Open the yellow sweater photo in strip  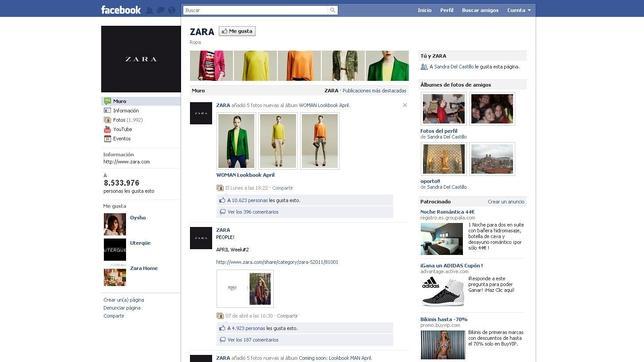pos(255,66)
